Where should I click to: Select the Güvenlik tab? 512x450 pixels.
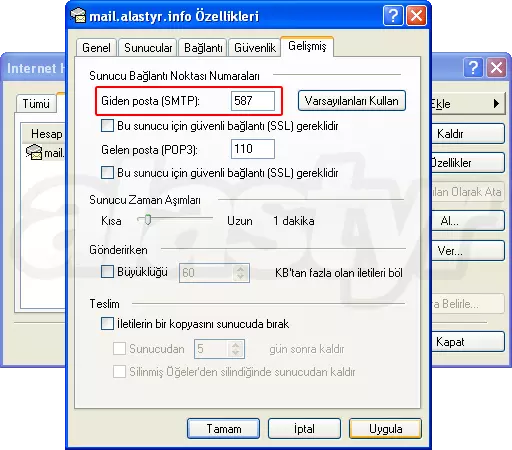point(255,48)
